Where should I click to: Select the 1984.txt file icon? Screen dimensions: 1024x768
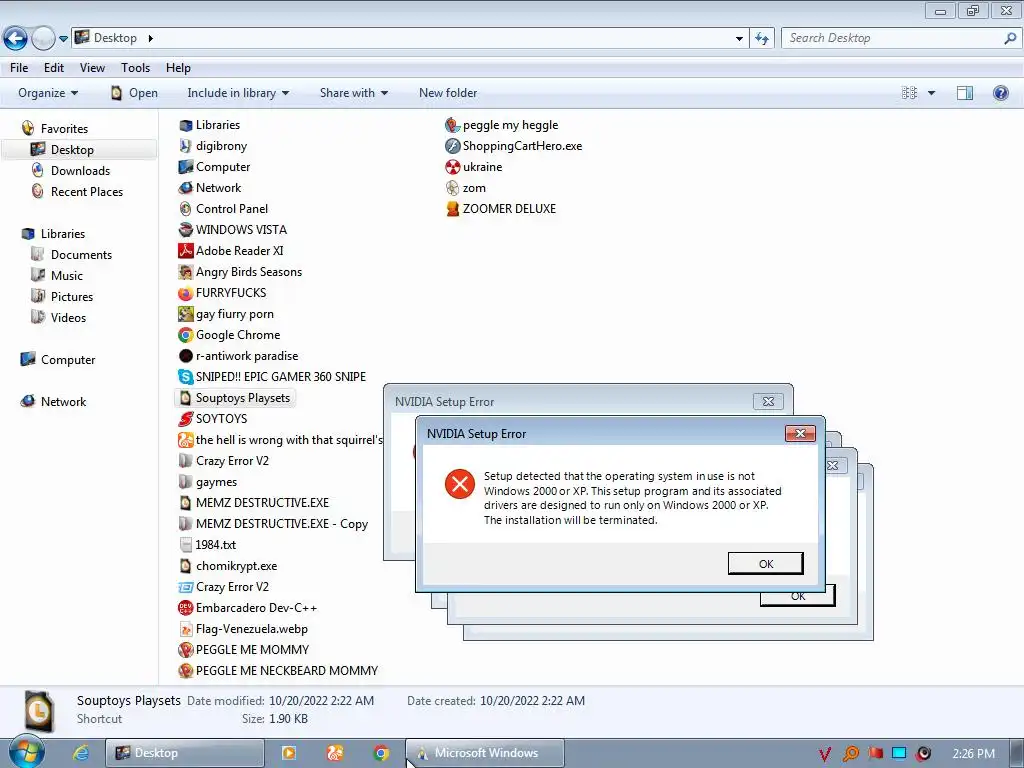tap(185, 545)
